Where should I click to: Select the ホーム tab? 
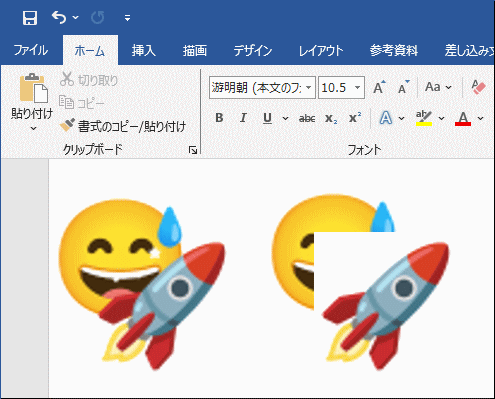[x=90, y=51]
